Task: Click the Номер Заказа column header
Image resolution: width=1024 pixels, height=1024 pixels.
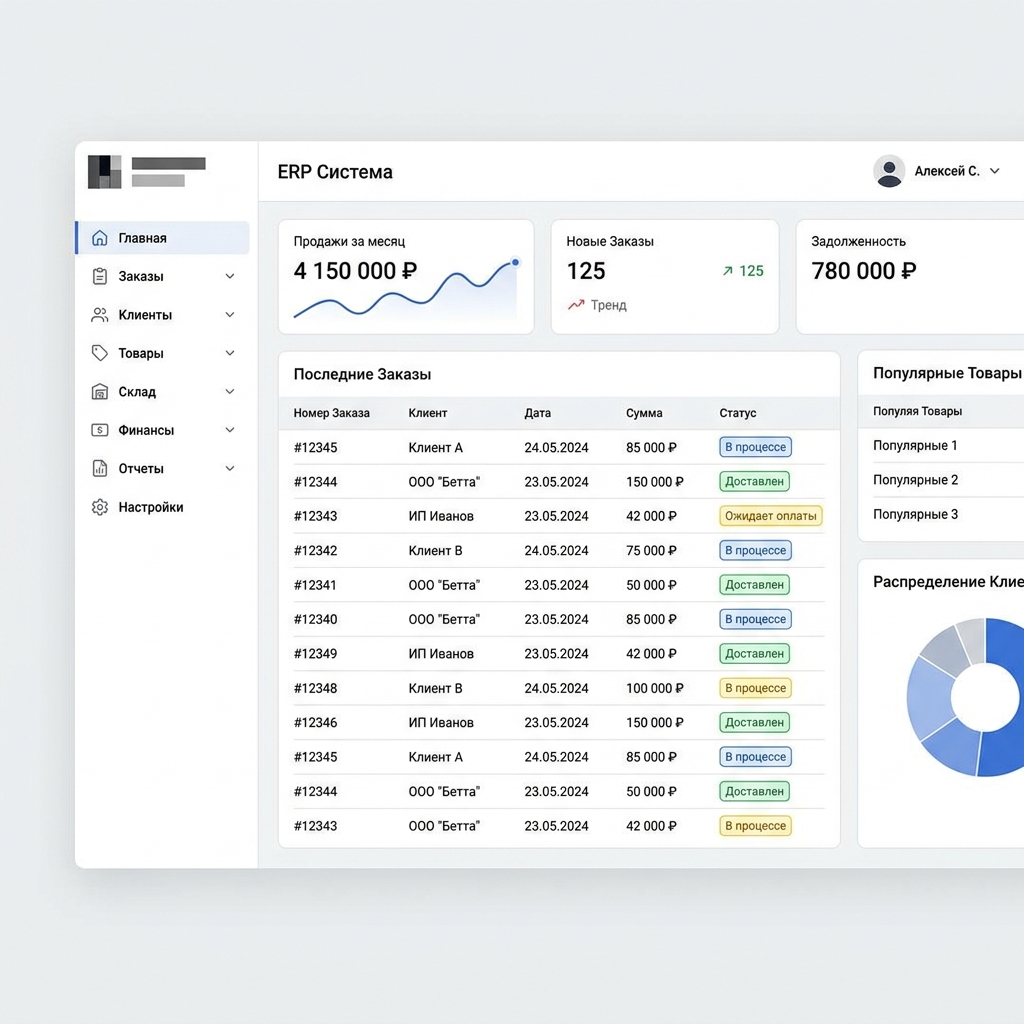Action: point(332,413)
